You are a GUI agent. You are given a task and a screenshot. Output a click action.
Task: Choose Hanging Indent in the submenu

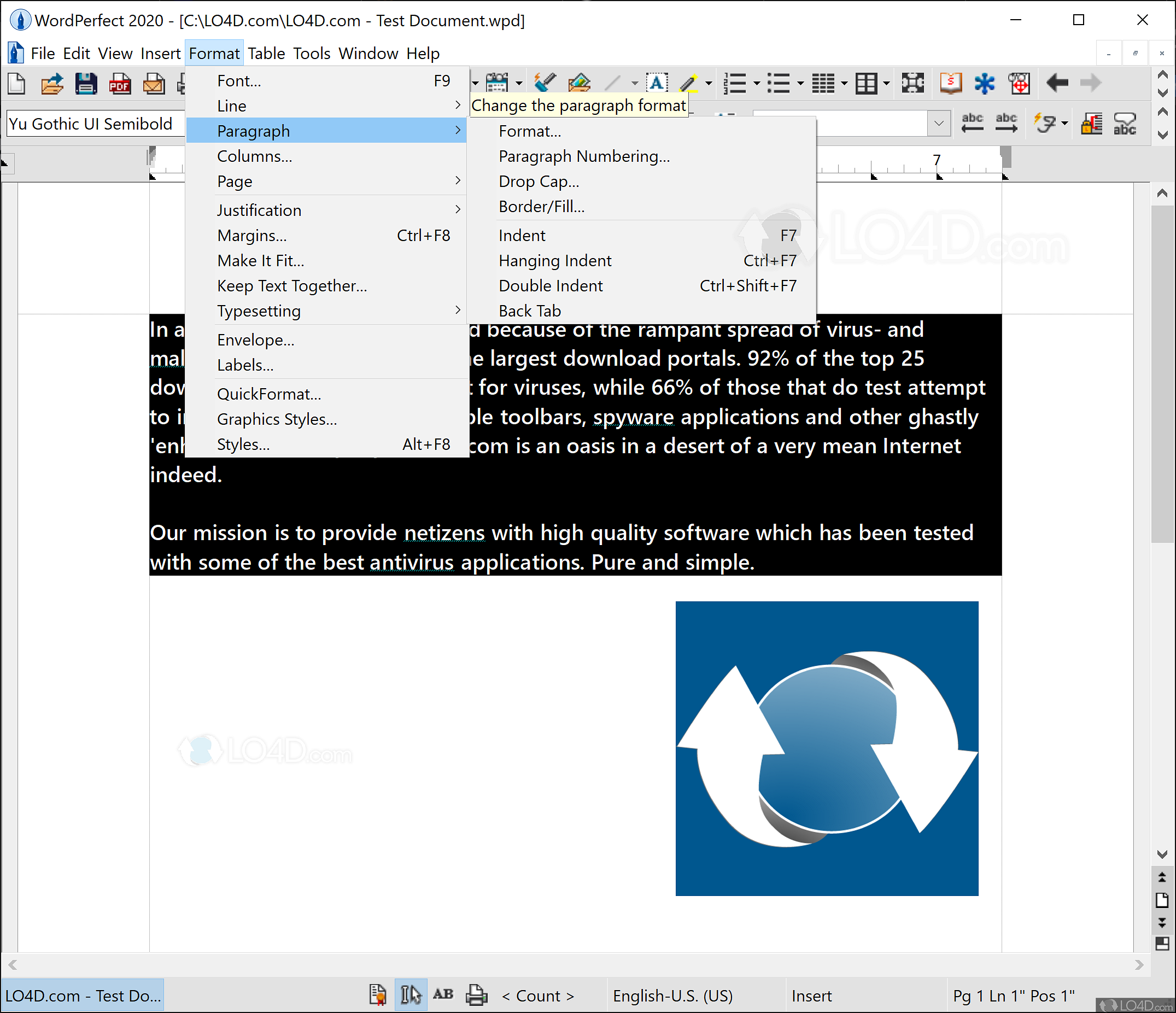tap(554, 261)
